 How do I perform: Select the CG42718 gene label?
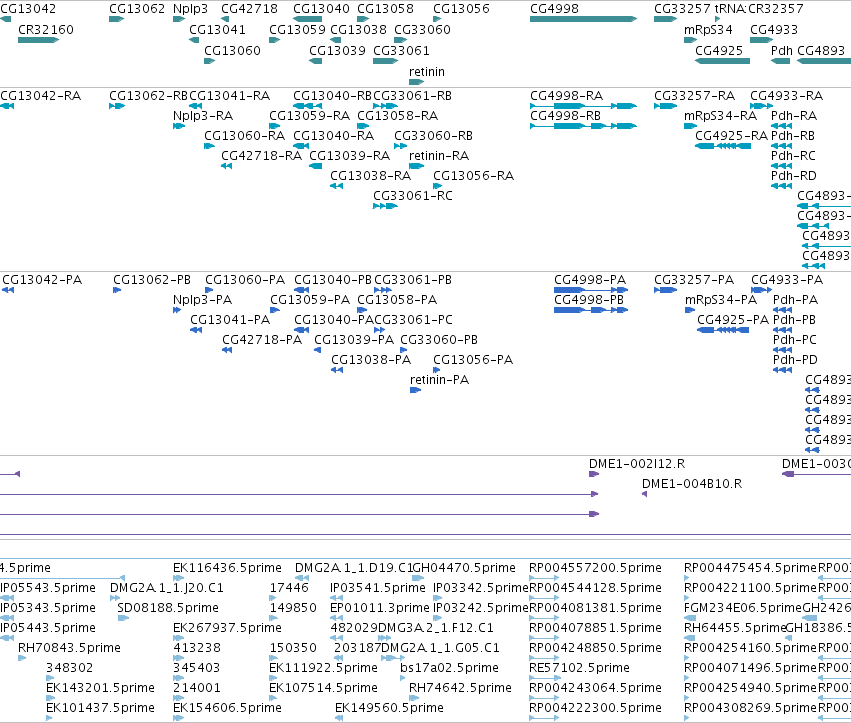[x=250, y=9]
